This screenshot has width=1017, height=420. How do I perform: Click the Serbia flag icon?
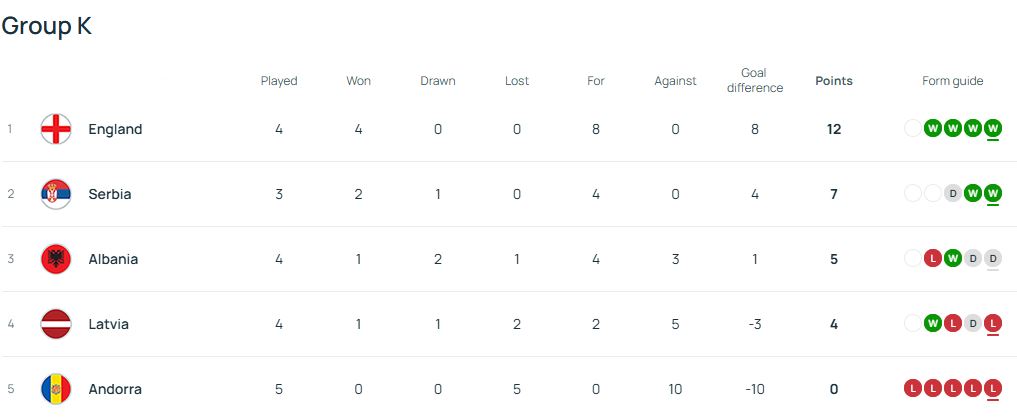point(56,194)
